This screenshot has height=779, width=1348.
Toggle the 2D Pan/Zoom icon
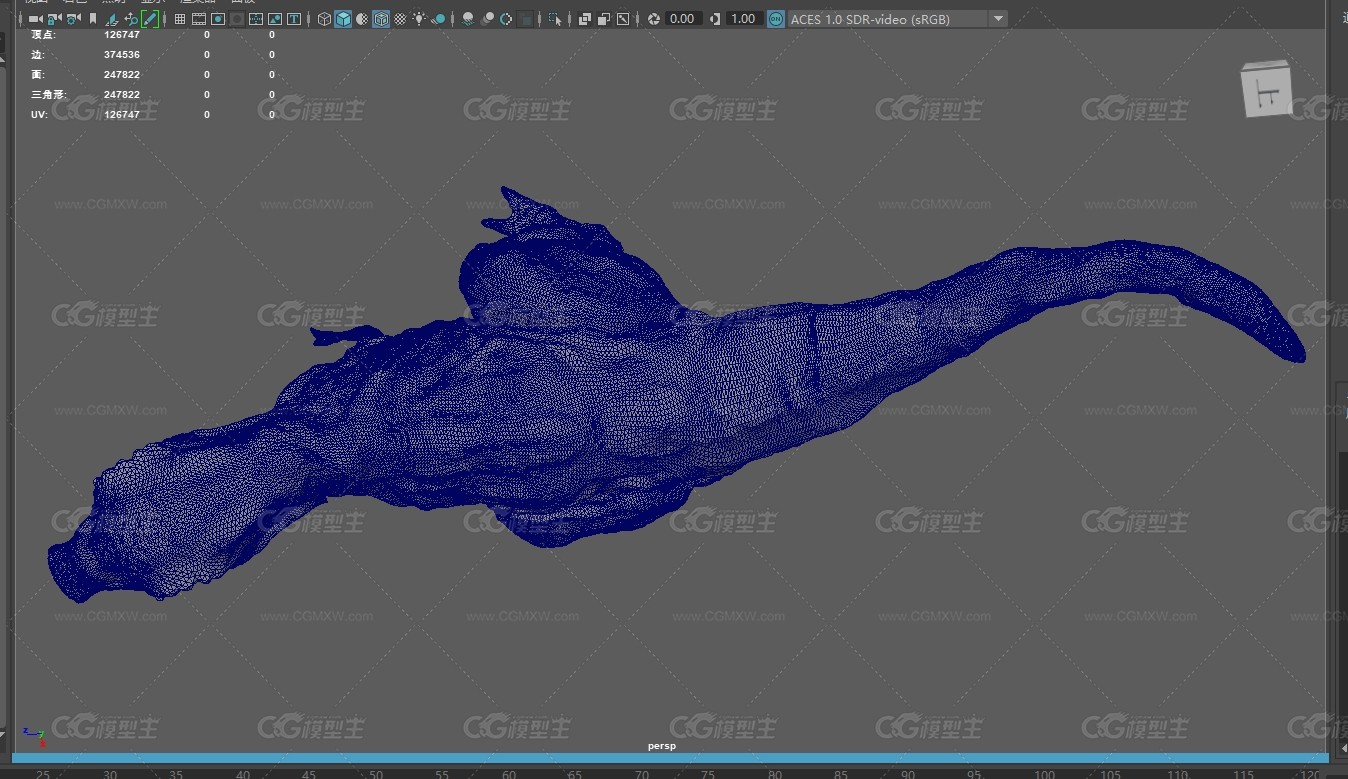pyautogui.click(x=131, y=19)
